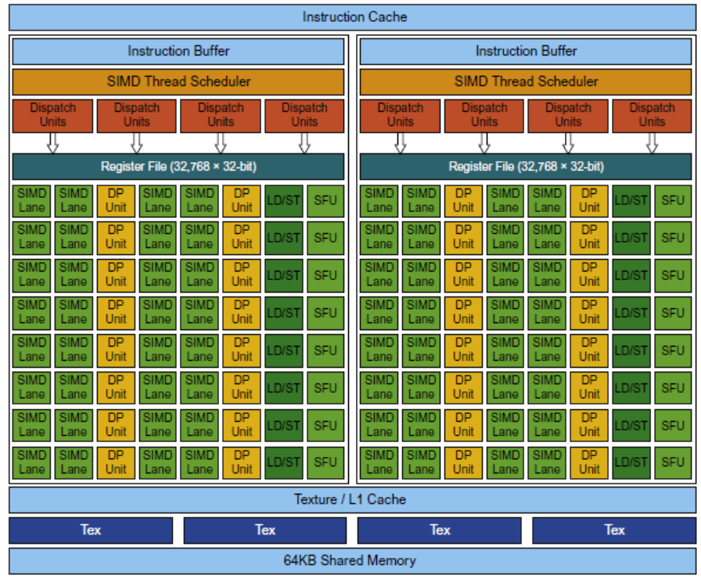The width and height of the screenshot is (701, 579).
Task: Click the arrow below the rightmost Dispatch Units
Action: 652,143
